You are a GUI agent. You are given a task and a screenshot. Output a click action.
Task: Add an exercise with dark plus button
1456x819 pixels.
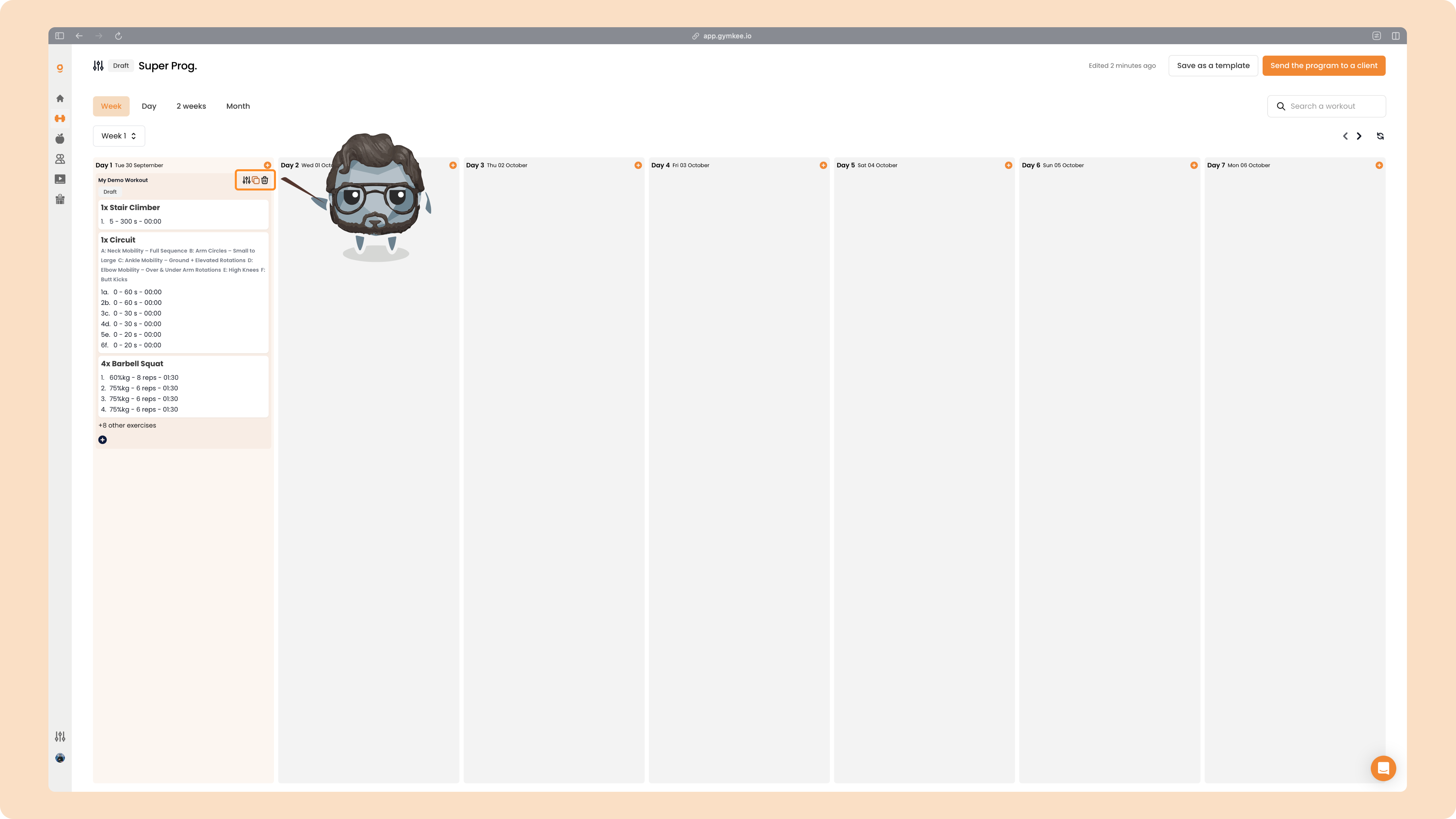coord(102,439)
